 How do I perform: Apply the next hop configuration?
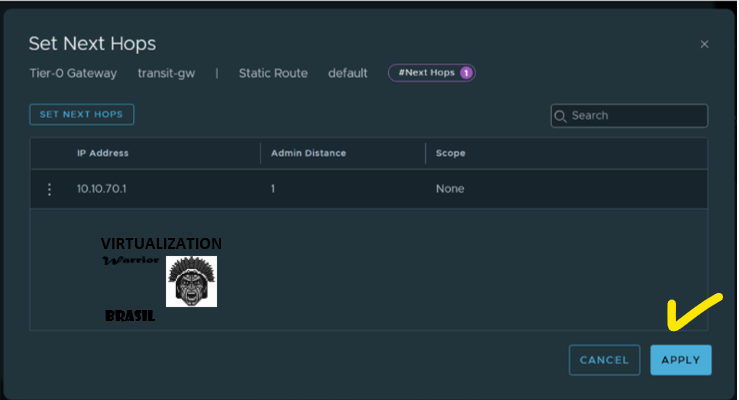pos(681,360)
